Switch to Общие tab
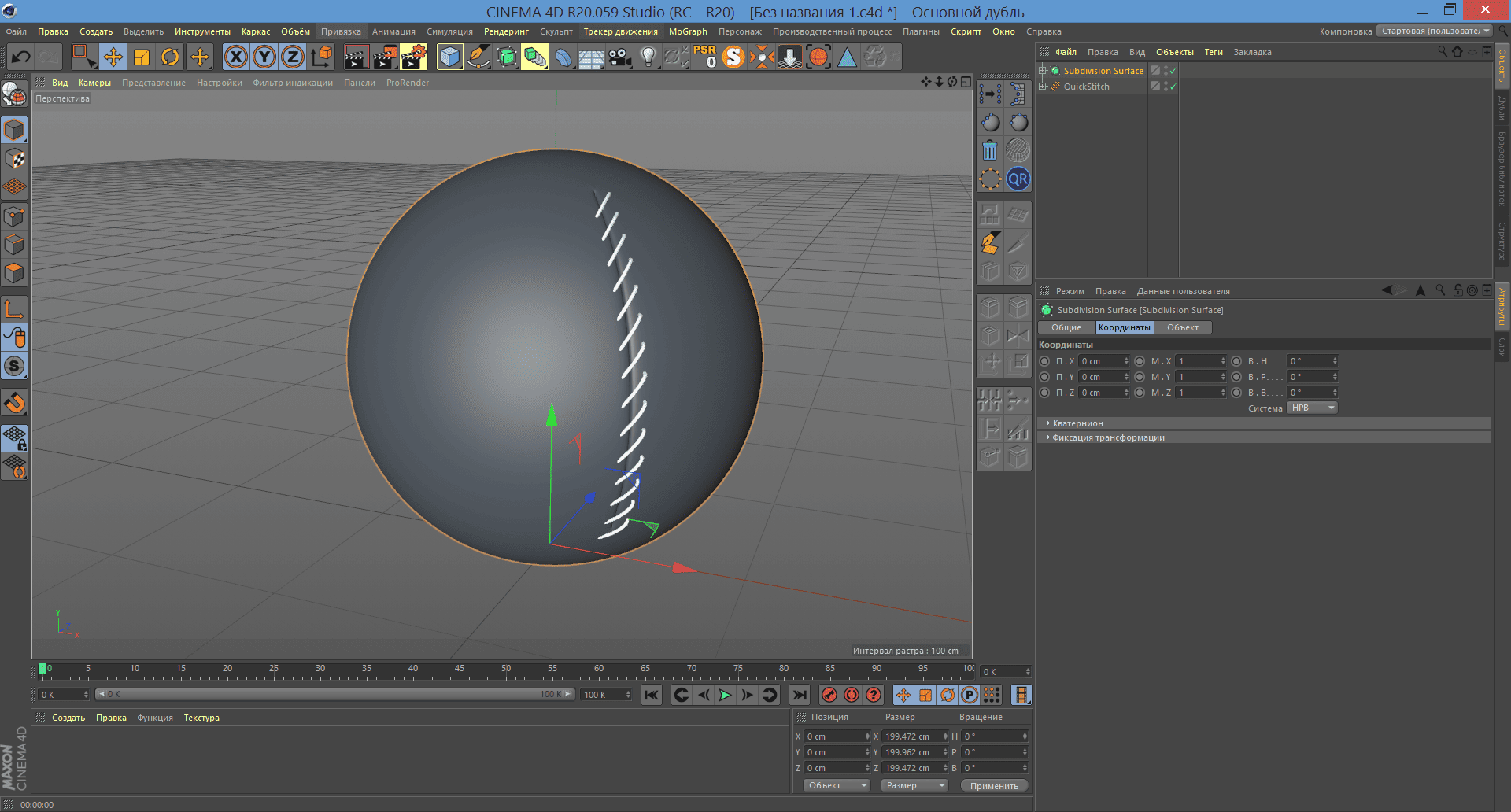Screen dimensions: 1511x812 [x=1066, y=327]
